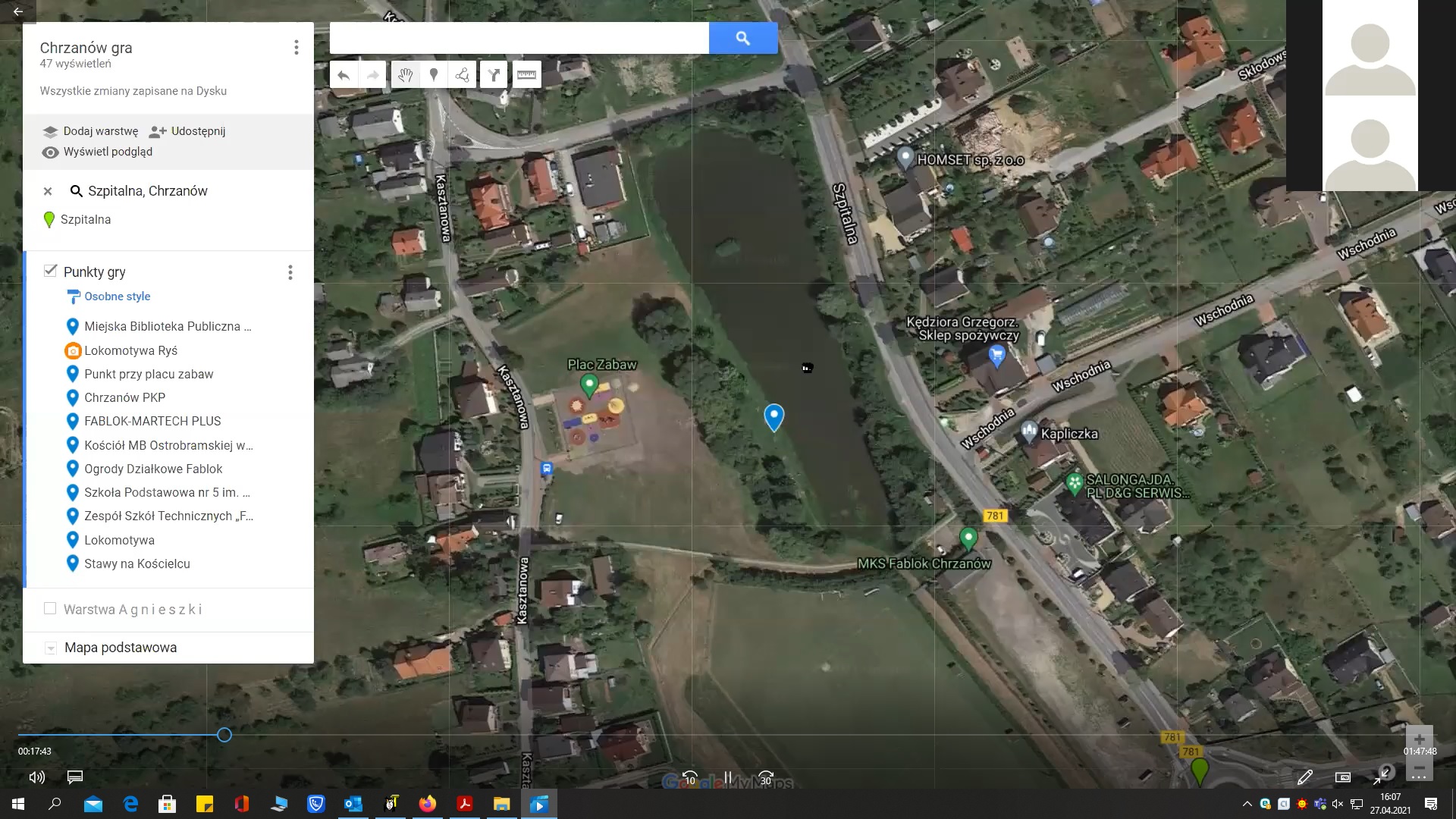The image size is (1456, 819).
Task: Select the measure distance ruler tool
Action: click(x=526, y=74)
